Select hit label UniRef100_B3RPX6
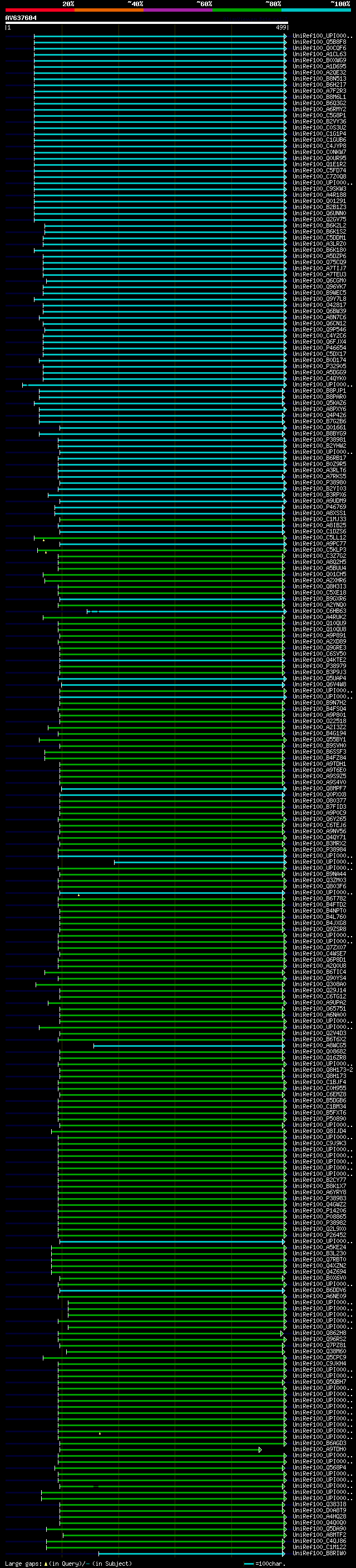The width and height of the screenshot is (356, 1568). pos(319,495)
